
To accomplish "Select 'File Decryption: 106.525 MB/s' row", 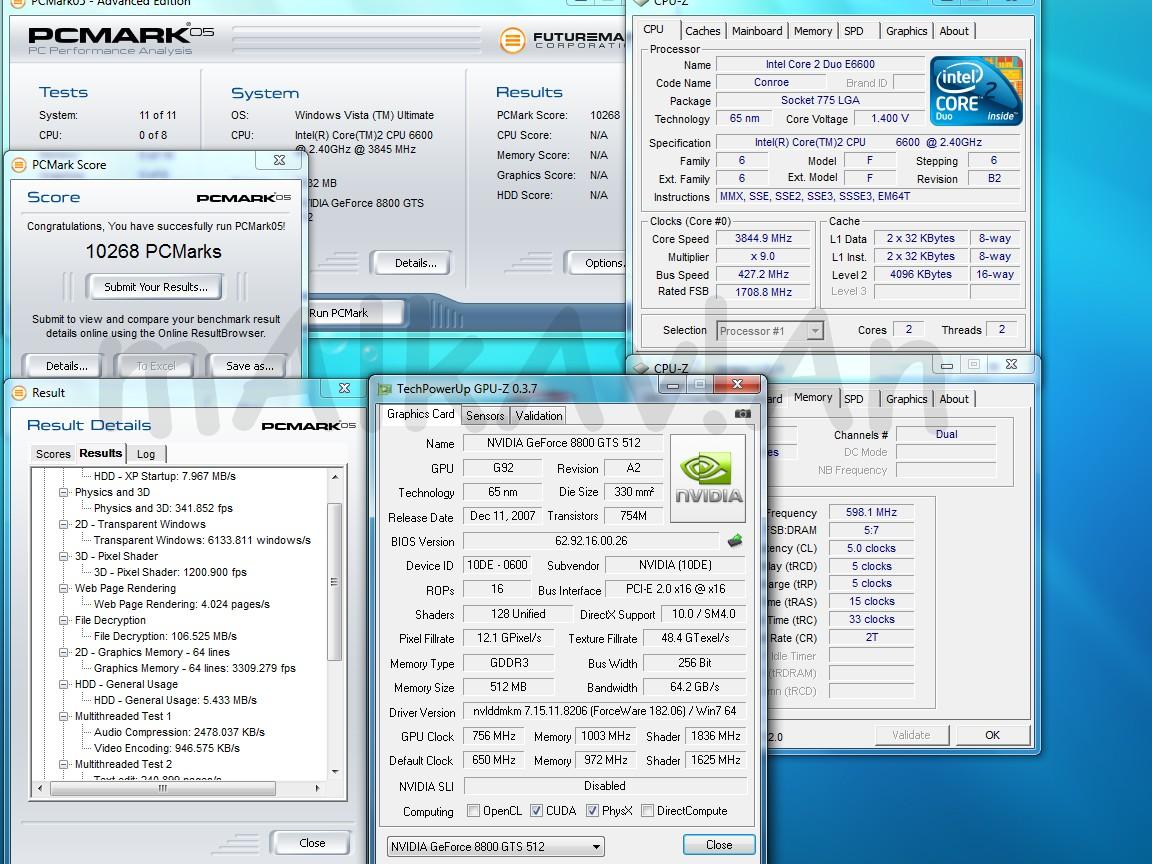I will point(165,636).
